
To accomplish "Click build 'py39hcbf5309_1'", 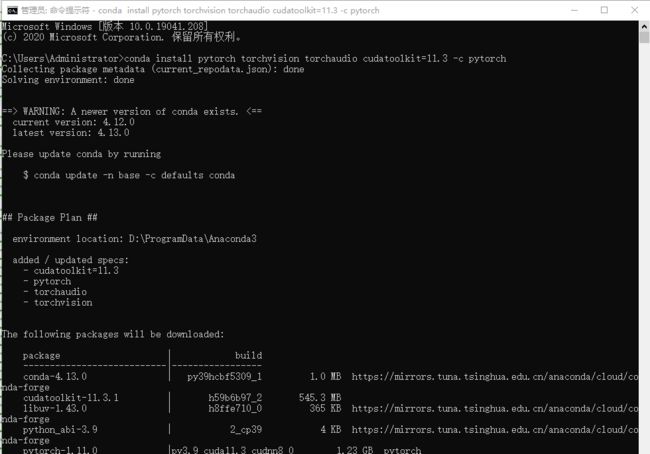I will 224,377.
